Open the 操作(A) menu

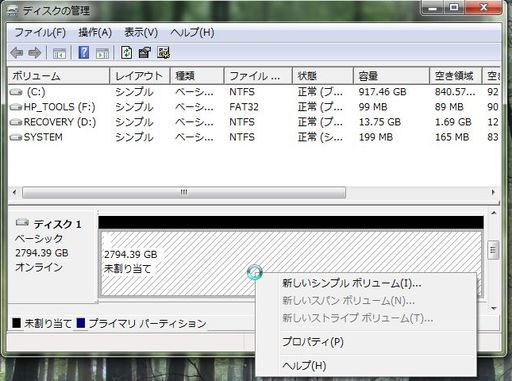pyautogui.click(x=95, y=32)
